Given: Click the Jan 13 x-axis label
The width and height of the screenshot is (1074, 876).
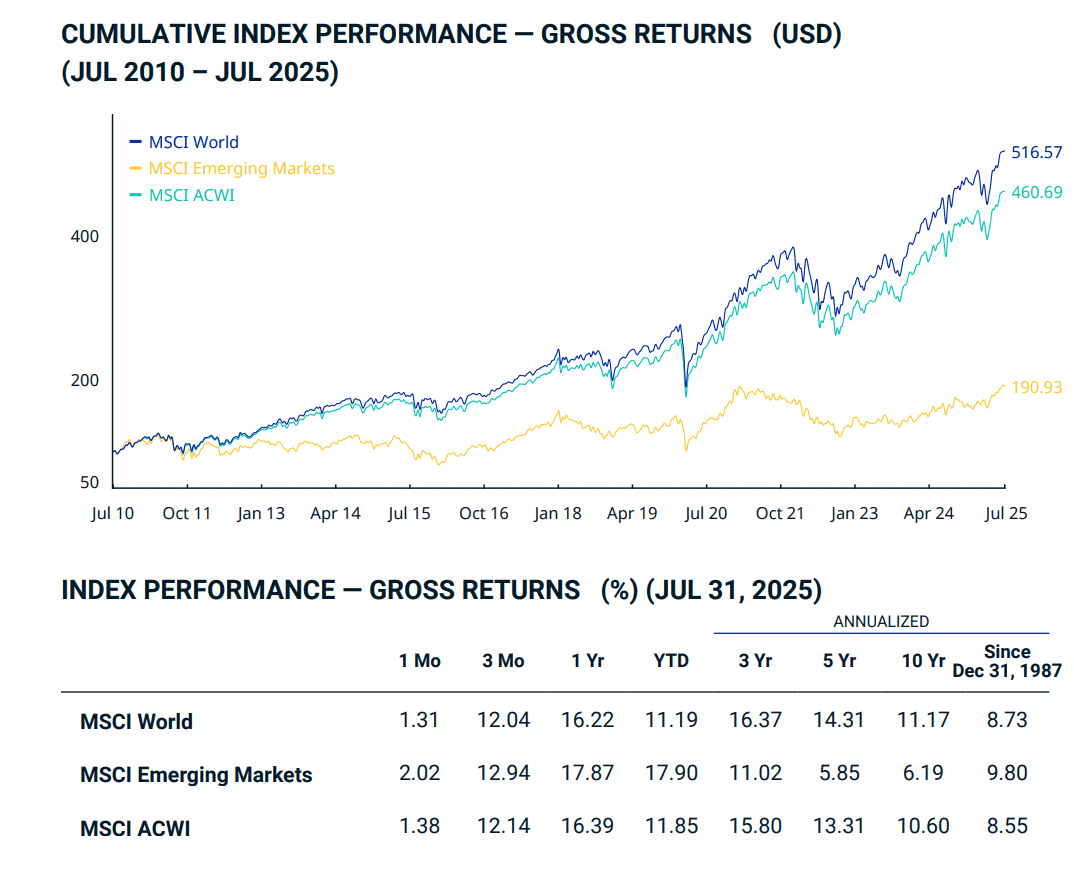Looking at the screenshot, I should click(261, 514).
